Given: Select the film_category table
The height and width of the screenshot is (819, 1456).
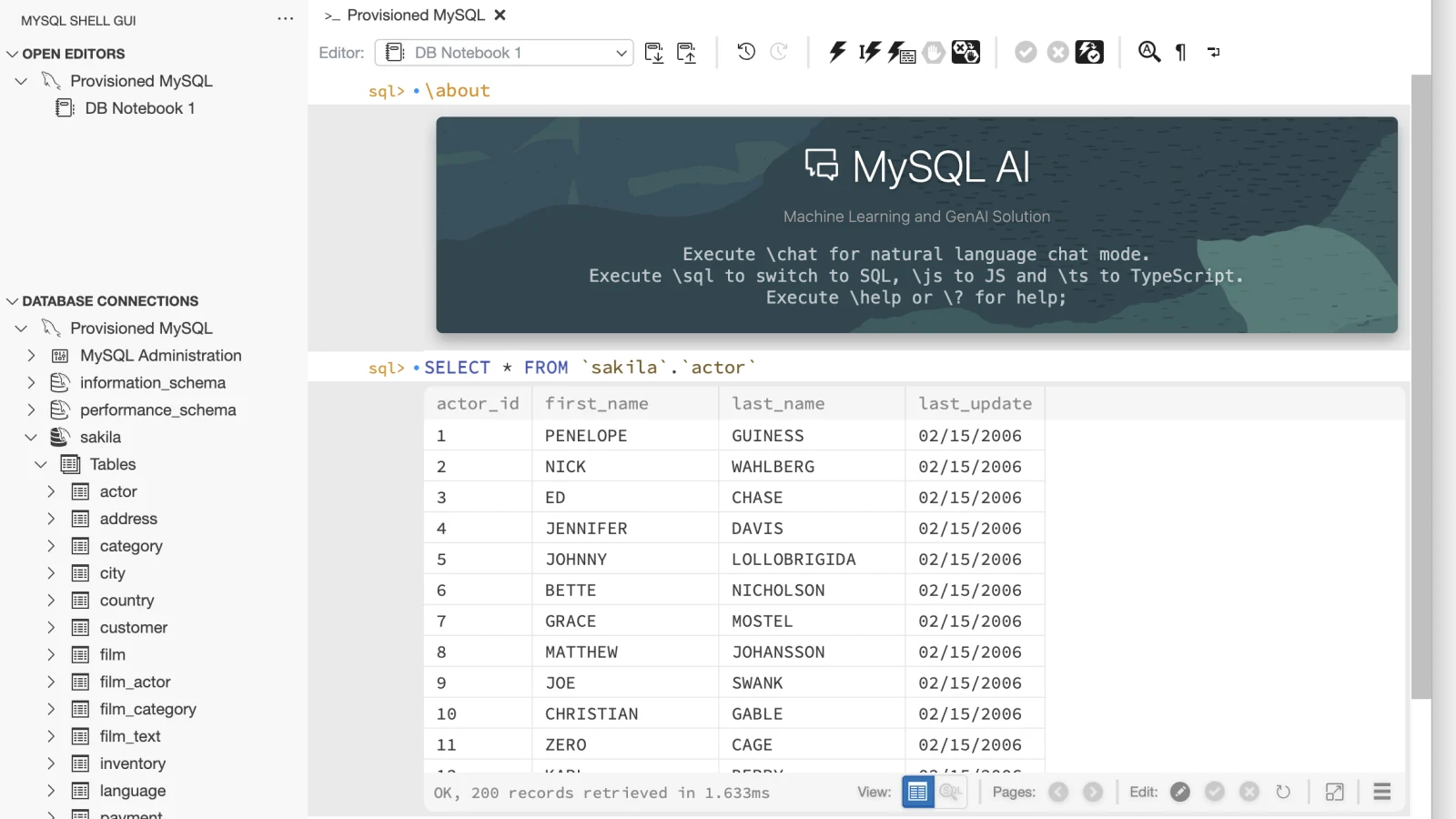Looking at the screenshot, I should click(147, 709).
